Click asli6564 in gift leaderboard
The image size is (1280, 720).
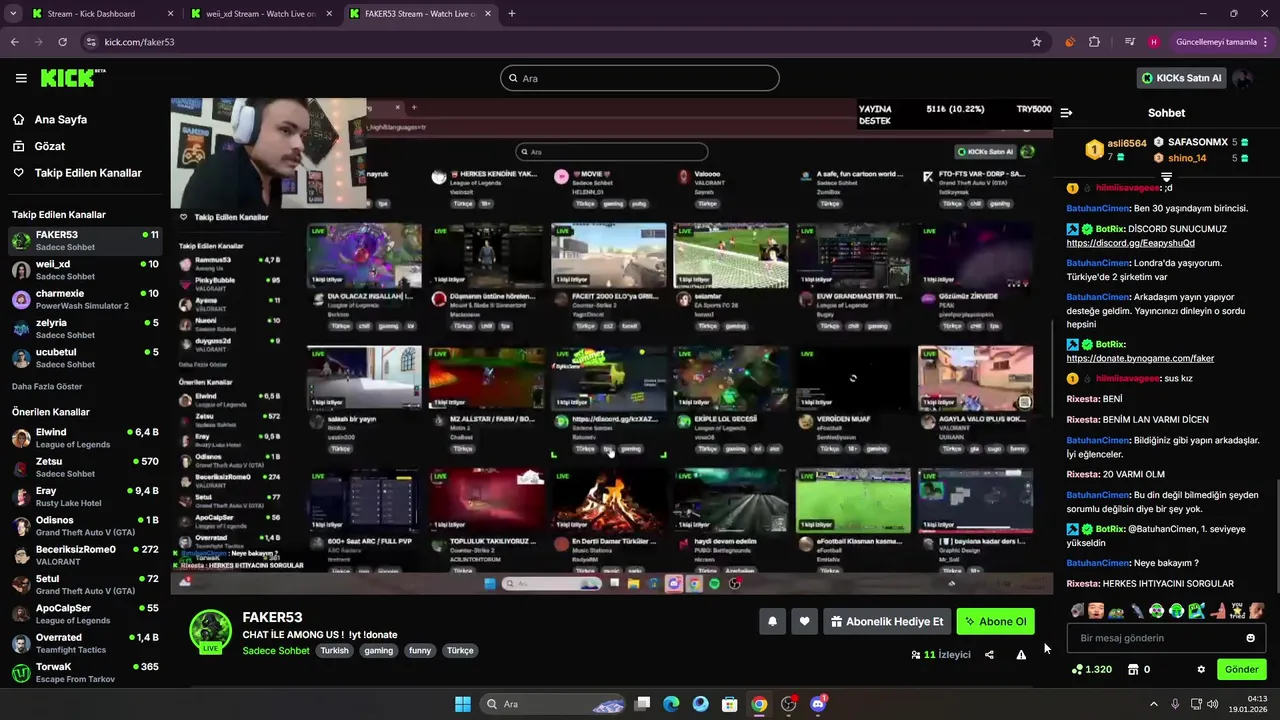[1127, 144]
